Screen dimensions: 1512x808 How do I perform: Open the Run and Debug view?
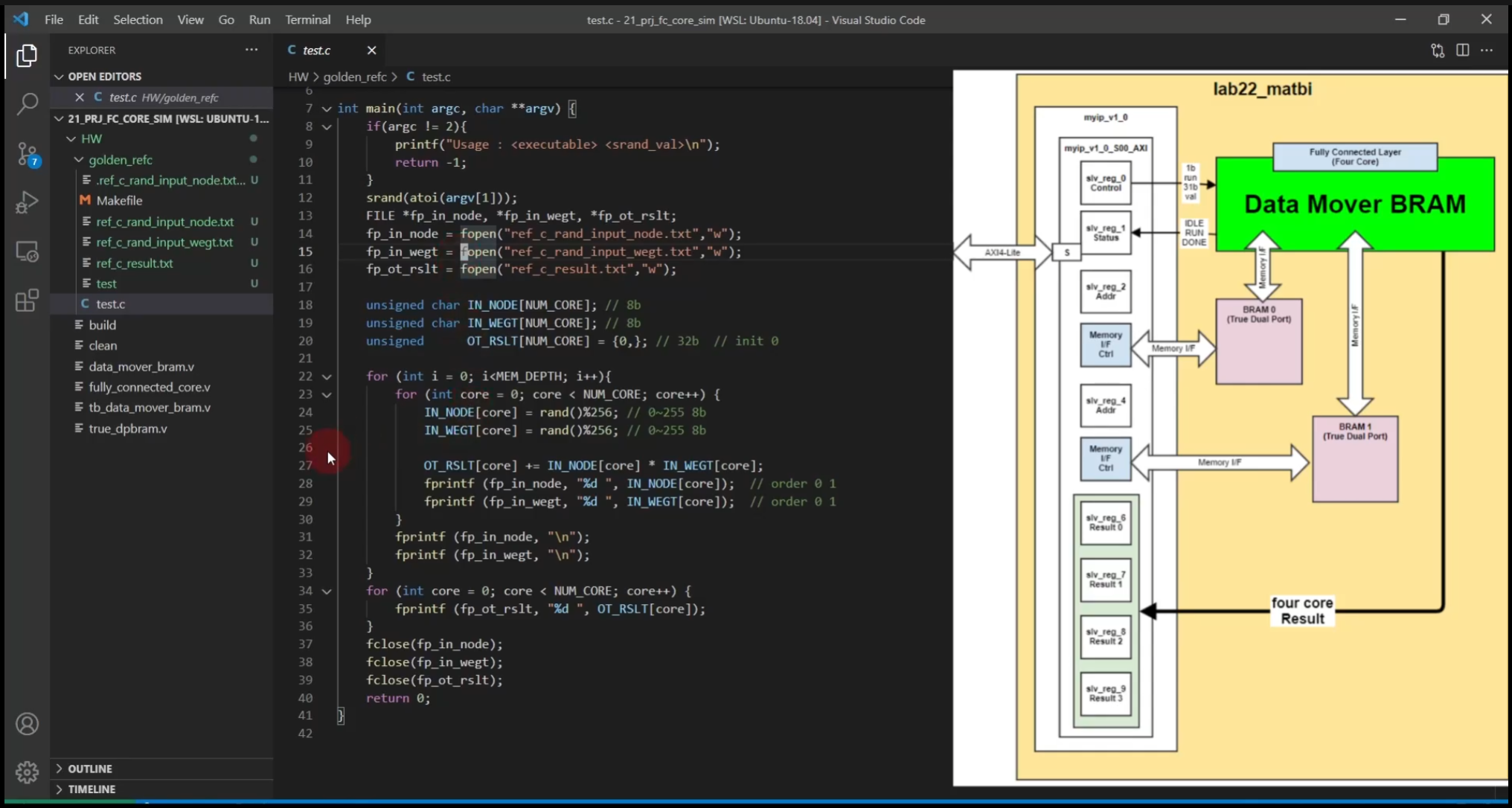28,202
